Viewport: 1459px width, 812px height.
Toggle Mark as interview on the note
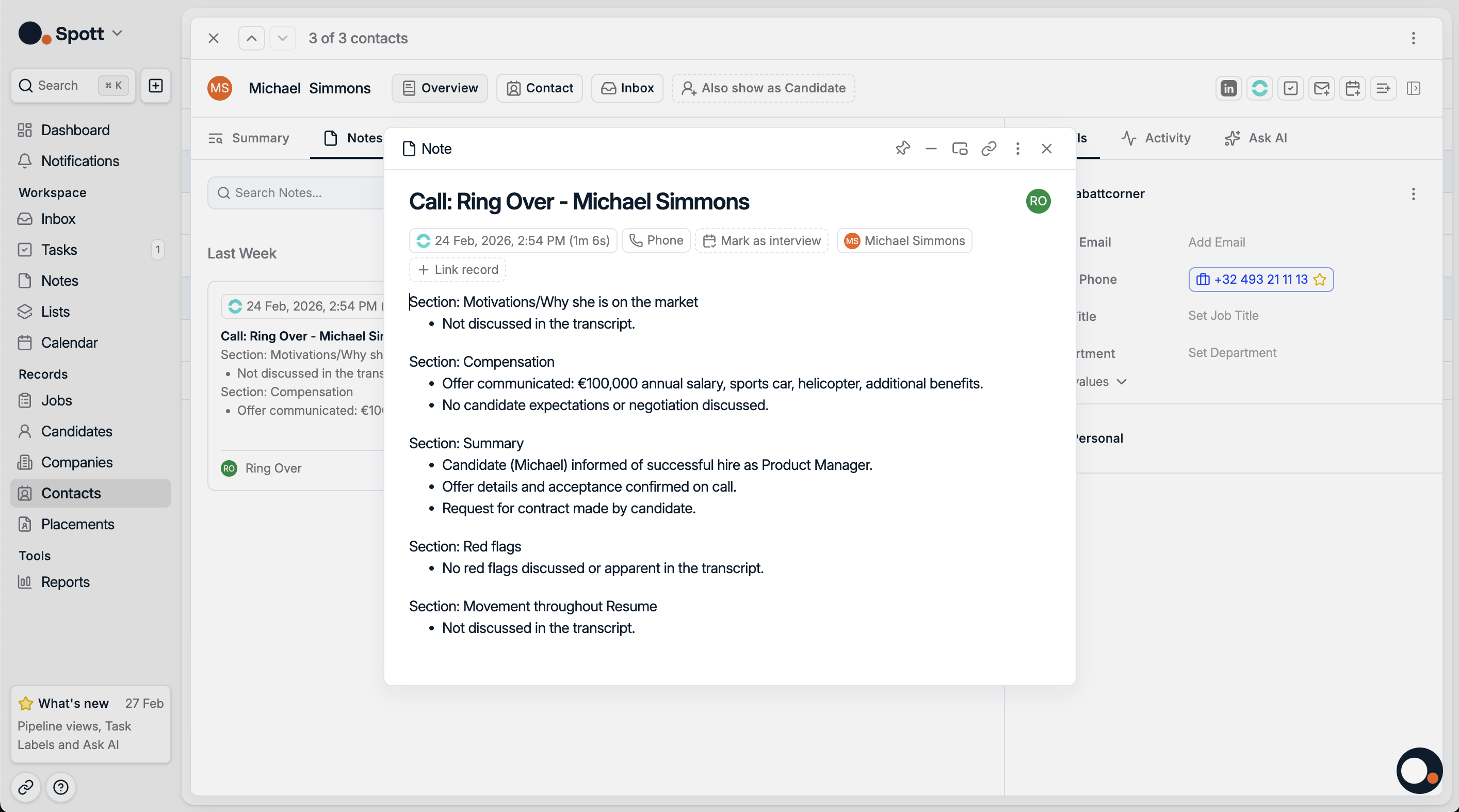pos(762,240)
